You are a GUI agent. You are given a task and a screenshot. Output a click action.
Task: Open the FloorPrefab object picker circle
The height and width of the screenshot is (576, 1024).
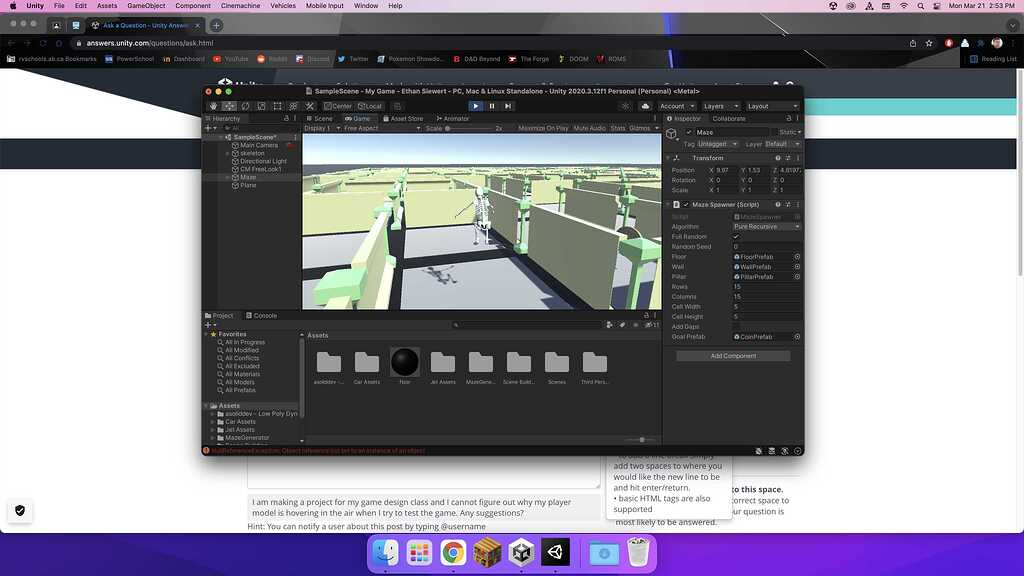(797, 256)
